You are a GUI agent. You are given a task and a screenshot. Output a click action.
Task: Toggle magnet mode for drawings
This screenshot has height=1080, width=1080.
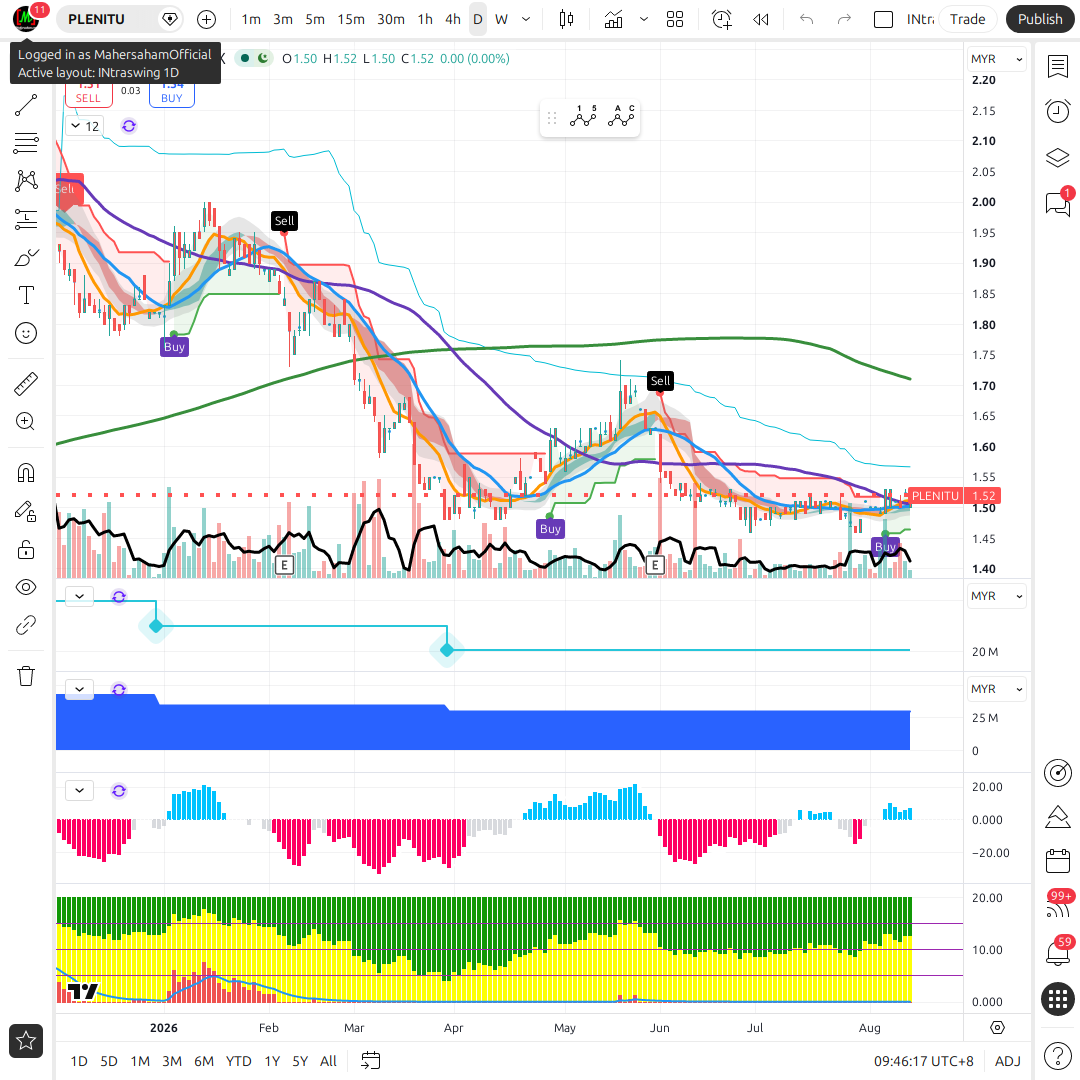pyautogui.click(x=25, y=473)
